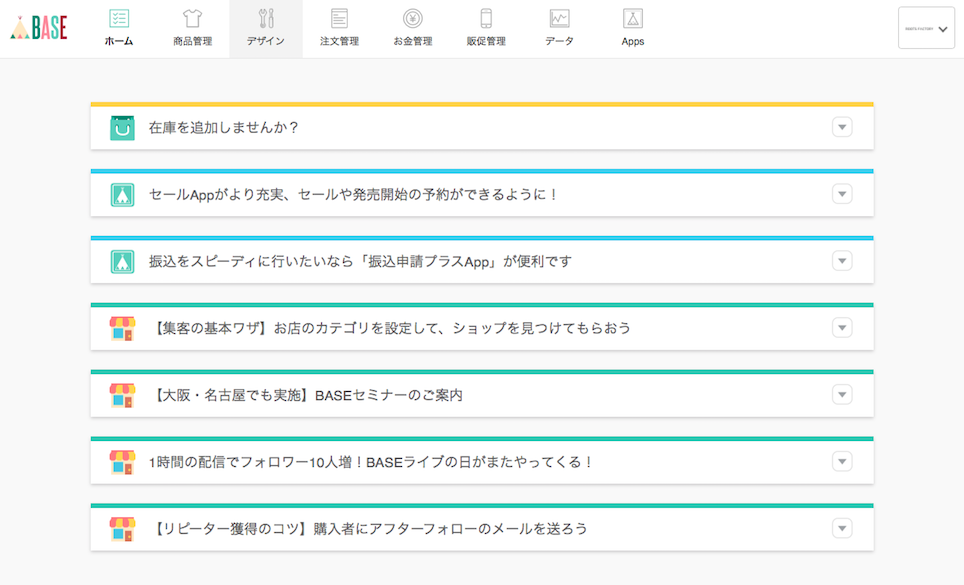
Task: Click the Apps menu label
Action: pos(632,42)
